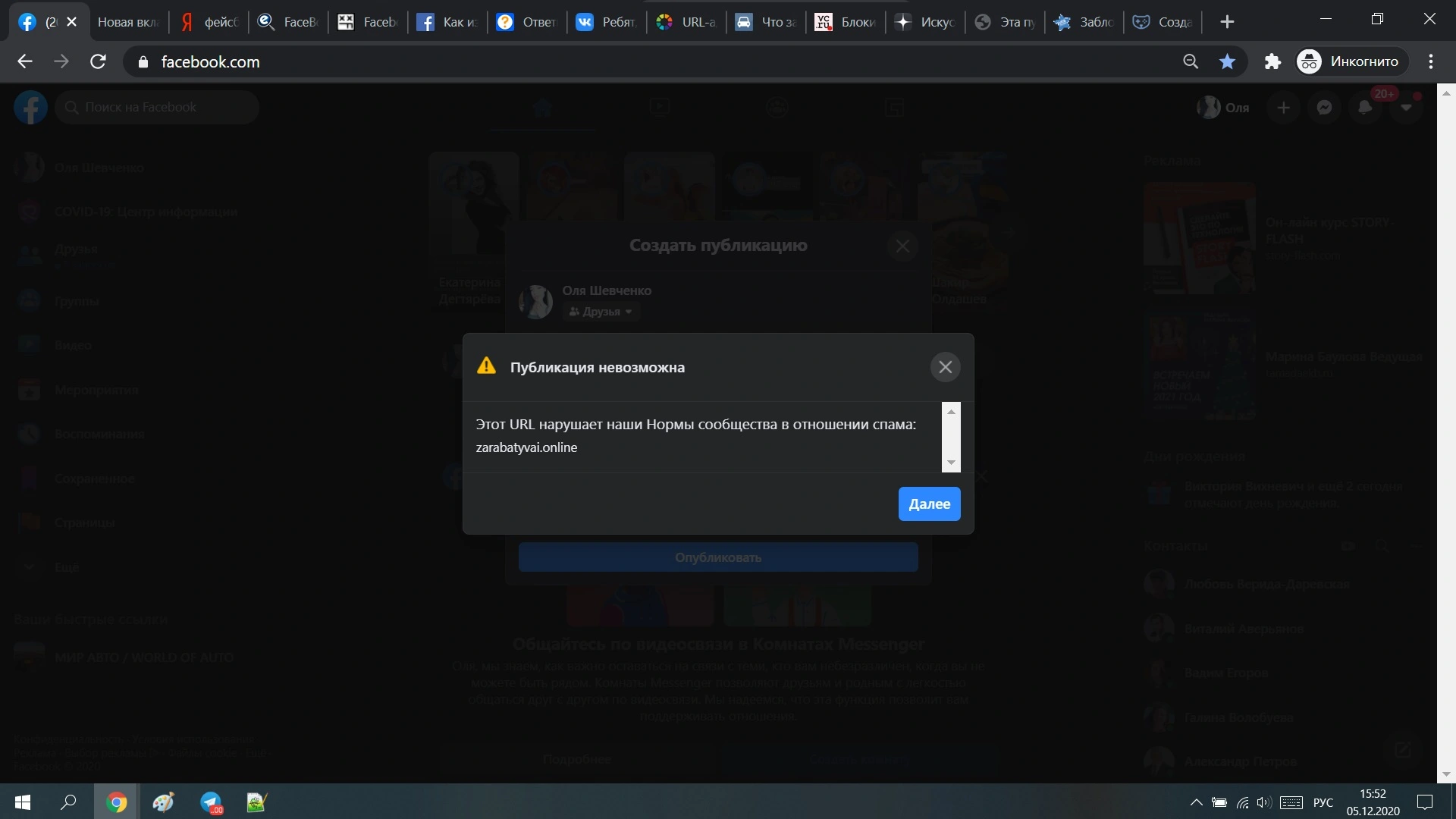Click the Paint taskbar icon
1456x819 pixels.
coord(163,802)
